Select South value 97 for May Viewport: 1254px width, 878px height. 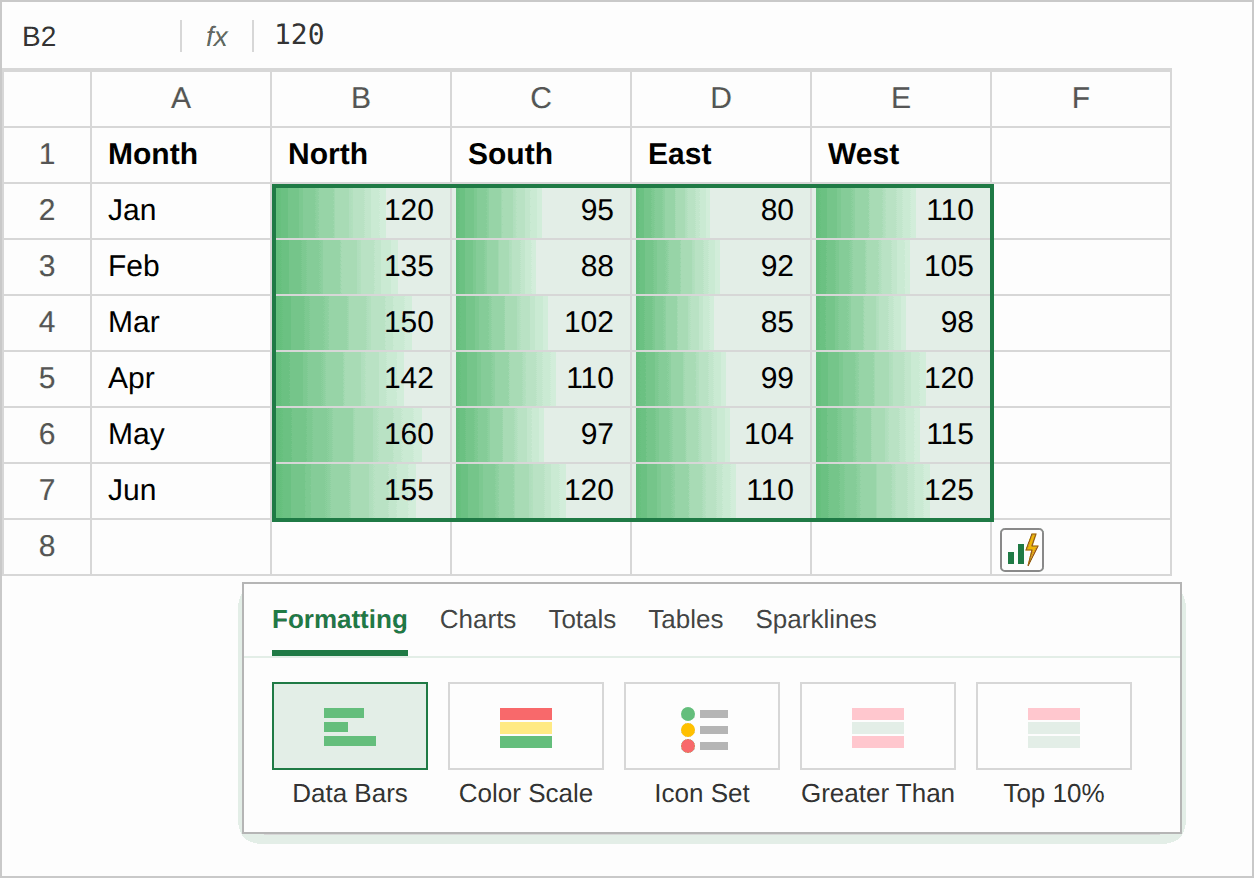tap(541, 434)
